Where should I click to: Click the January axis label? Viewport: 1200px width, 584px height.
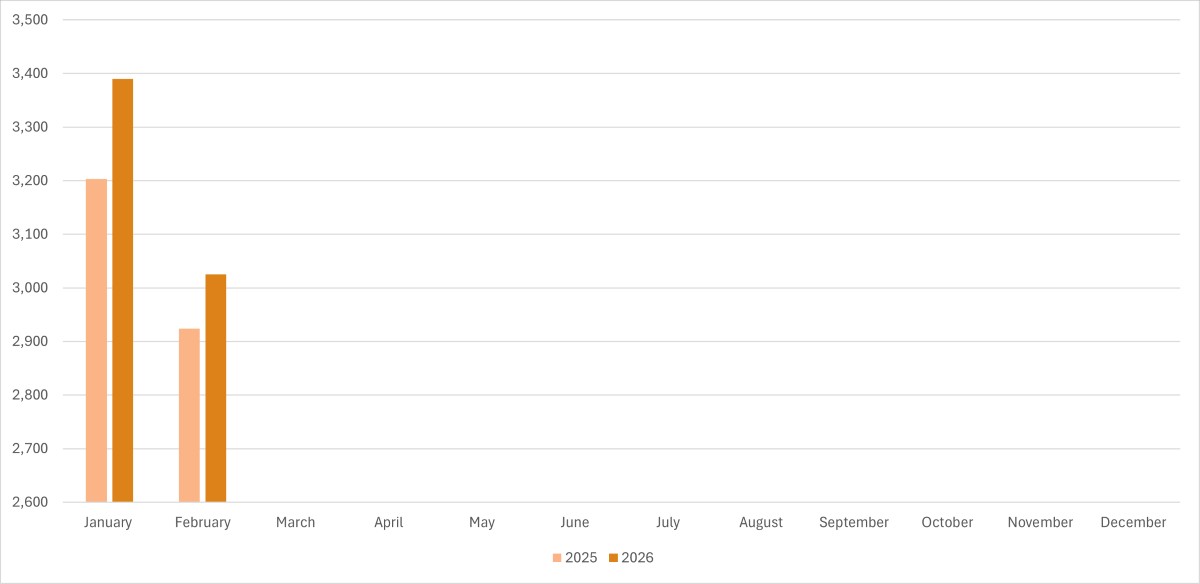[108, 522]
